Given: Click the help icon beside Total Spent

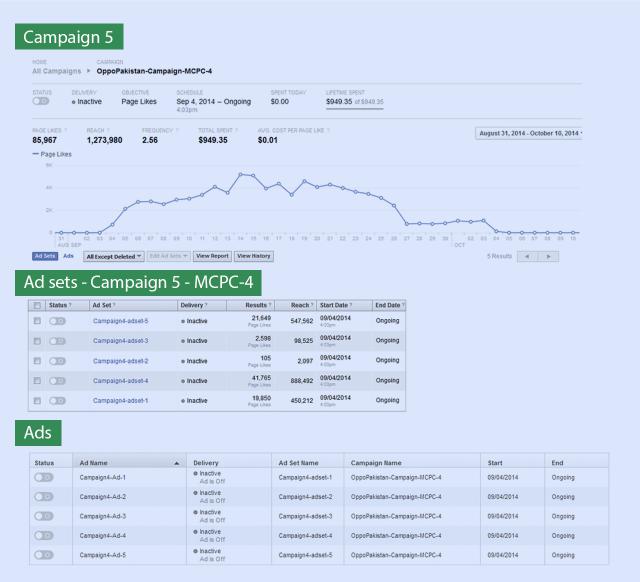Looking at the screenshot, I should pos(239,130).
